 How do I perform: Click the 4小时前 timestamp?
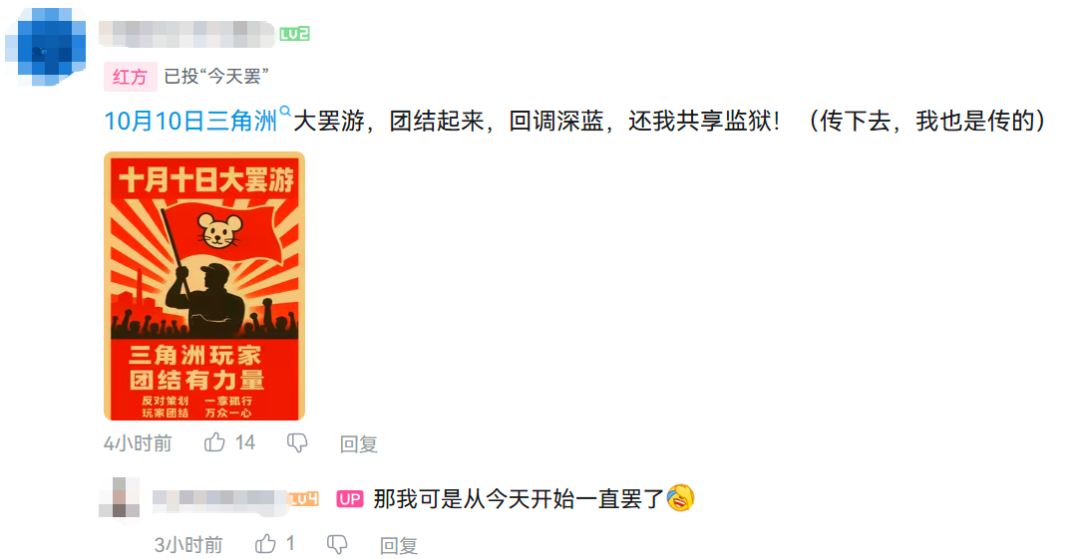tap(138, 443)
